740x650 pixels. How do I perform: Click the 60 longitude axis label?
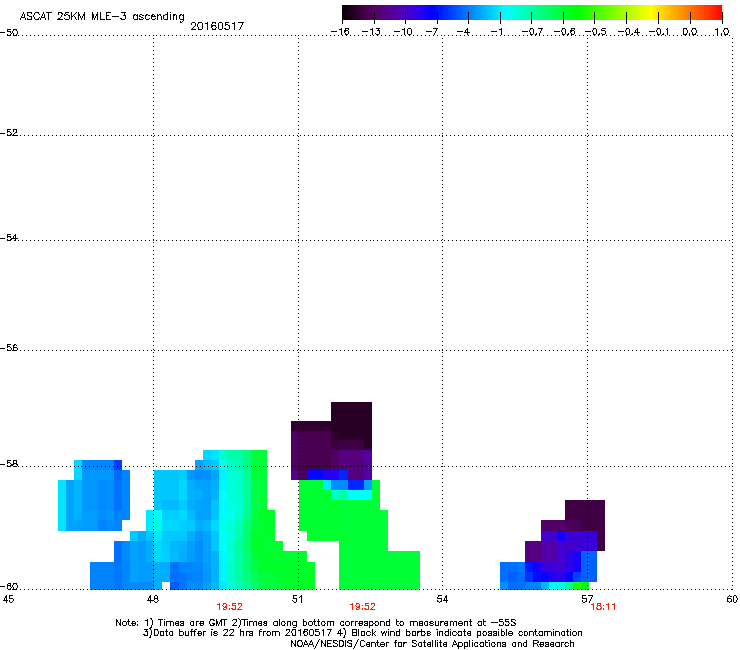[x=732, y=599]
